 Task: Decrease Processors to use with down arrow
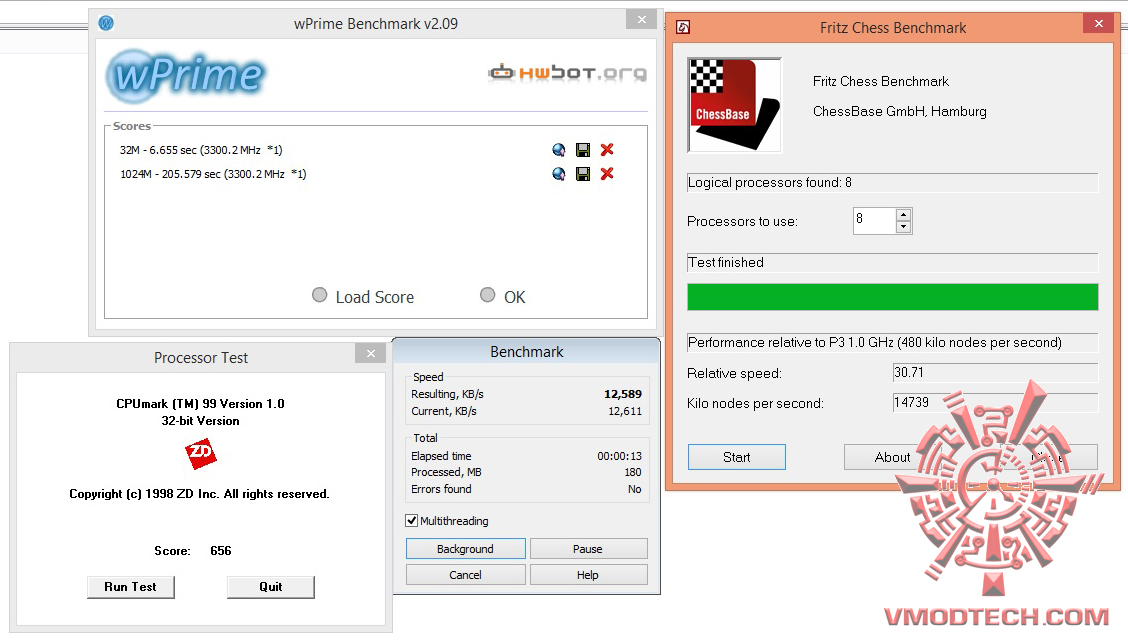click(904, 227)
